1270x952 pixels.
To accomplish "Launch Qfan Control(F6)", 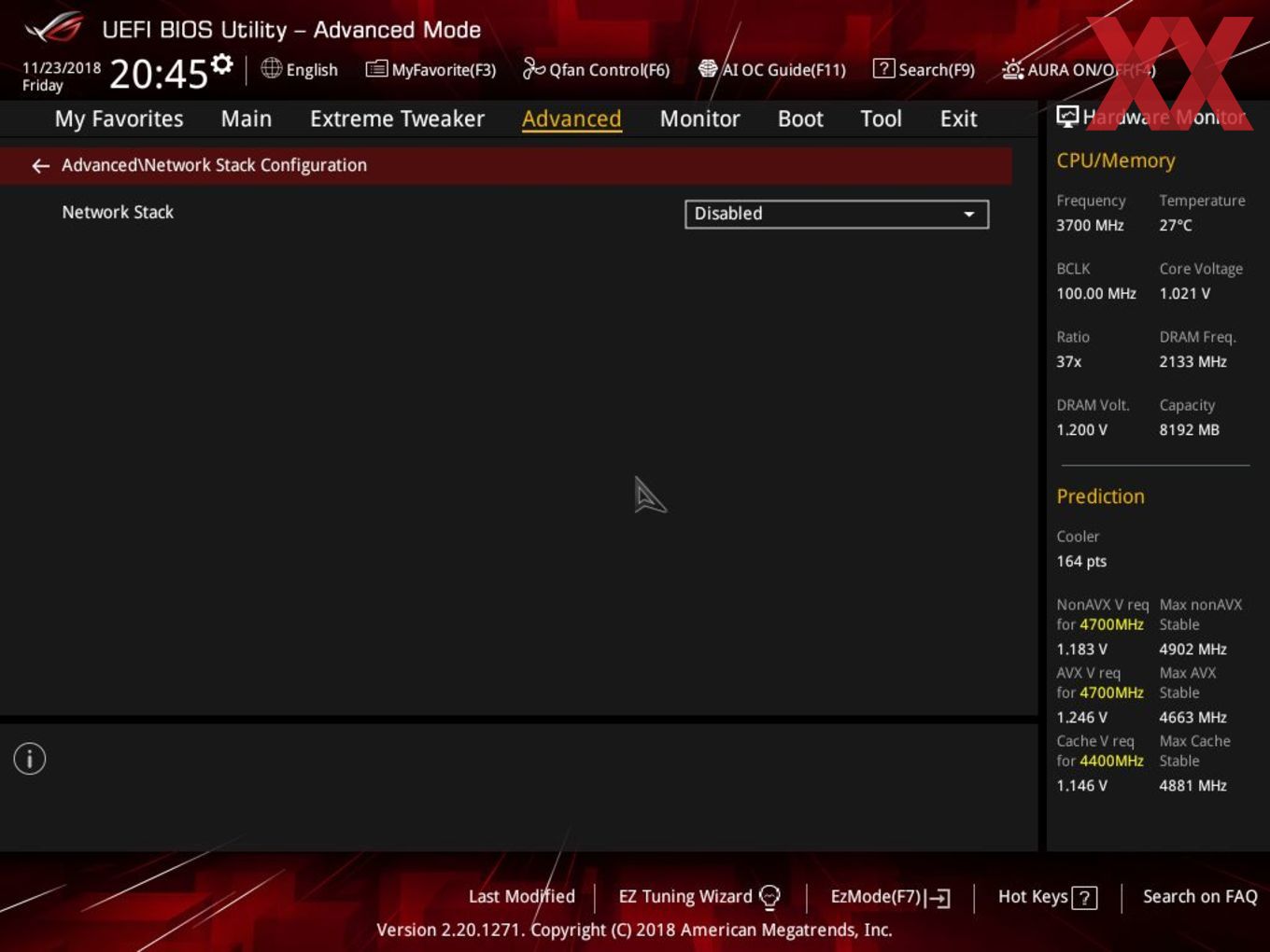I will (x=609, y=70).
